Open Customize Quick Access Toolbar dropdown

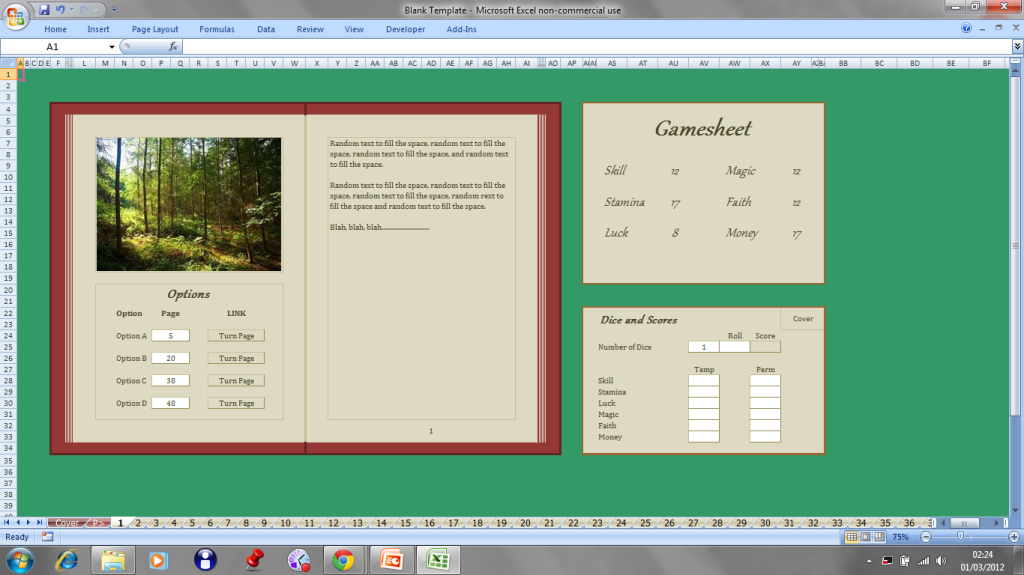coord(113,9)
